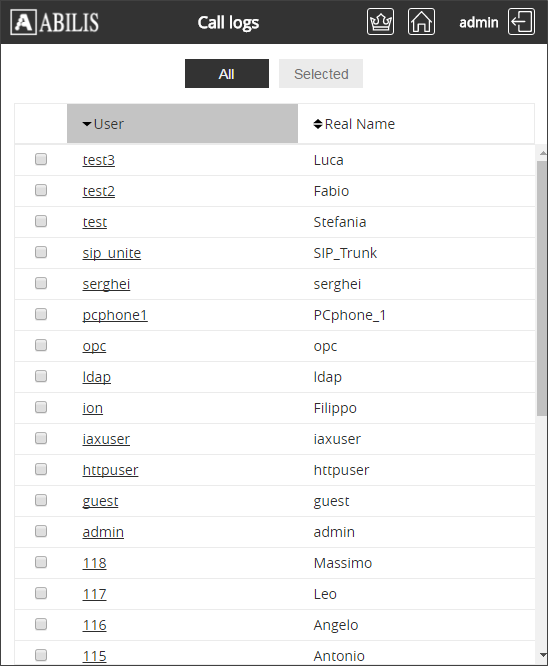Viewport: 548px width, 666px height.
Task: Click the scrollbar down arrow of the table
Action: pyautogui.click(x=542, y=655)
